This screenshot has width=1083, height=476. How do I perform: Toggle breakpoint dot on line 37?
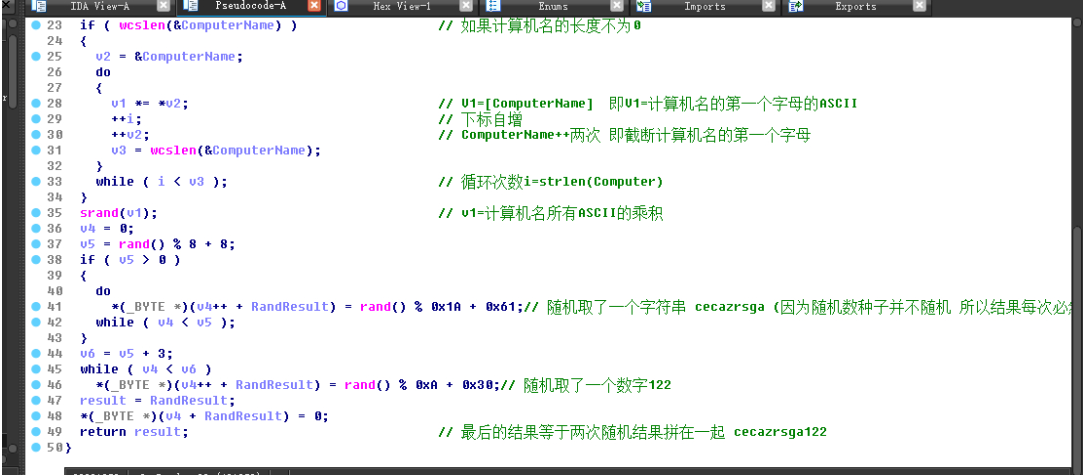tap(36, 245)
